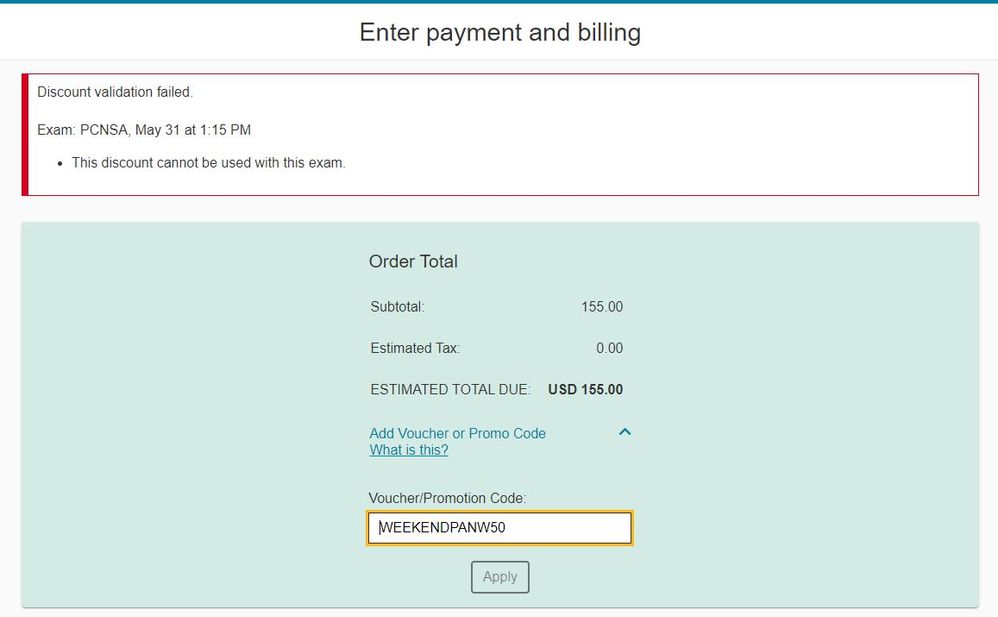Click 'ESTIMATED TOTAL DUE:' label
Image resolution: width=998 pixels, height=617 pixels.
[x=451, y=390]
